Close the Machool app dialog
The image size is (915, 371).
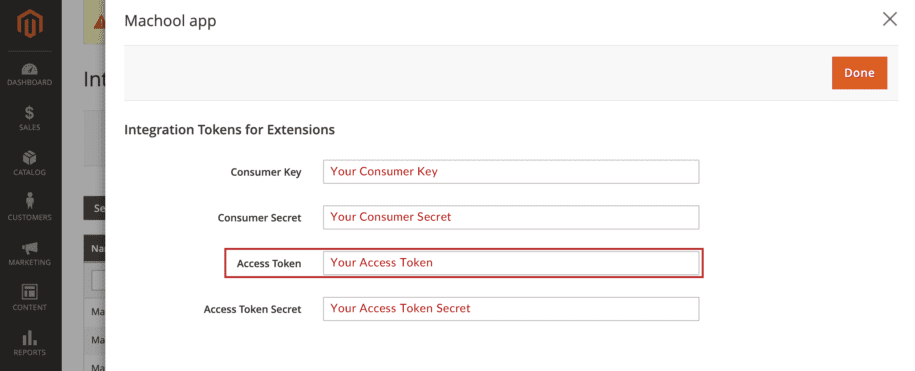889,20
